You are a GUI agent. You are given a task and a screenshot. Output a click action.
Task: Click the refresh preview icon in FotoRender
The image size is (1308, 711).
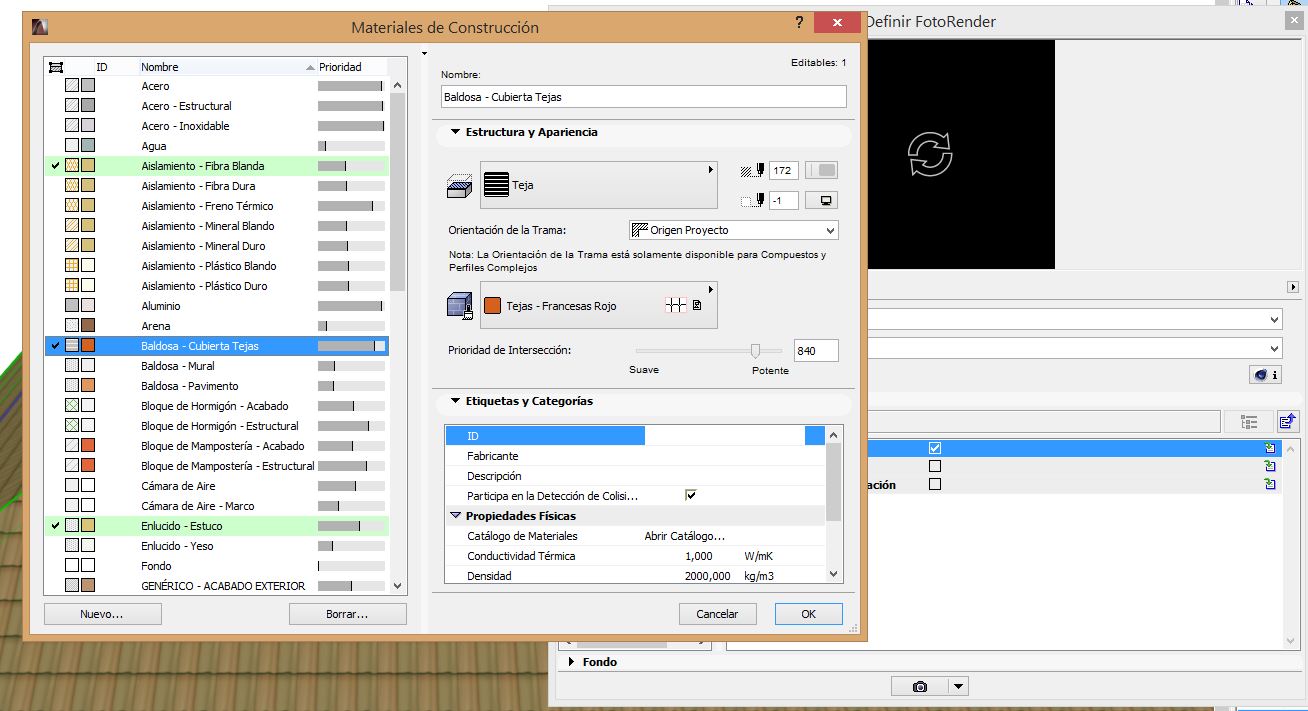click(929, 155)
